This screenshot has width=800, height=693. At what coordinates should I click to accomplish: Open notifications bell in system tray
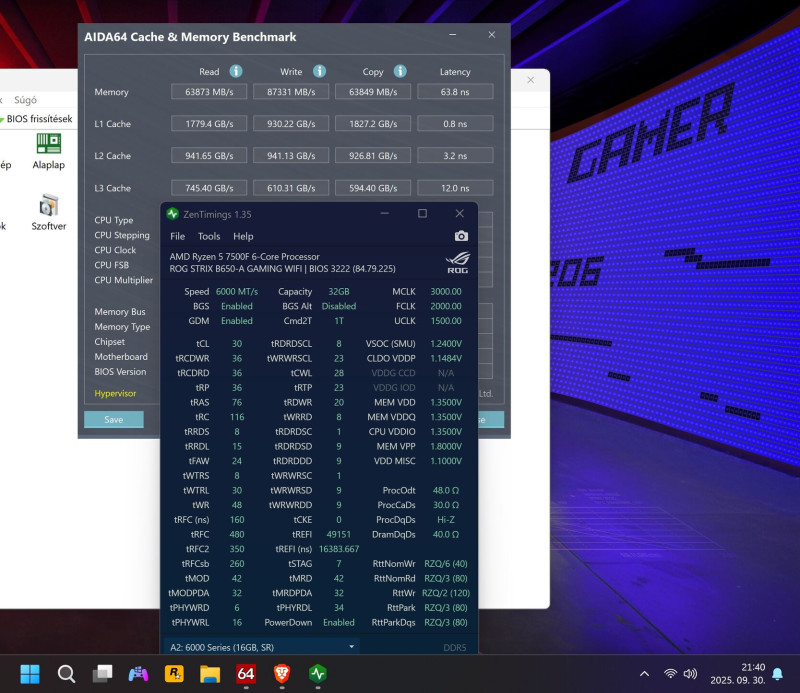tap(778, 674)
